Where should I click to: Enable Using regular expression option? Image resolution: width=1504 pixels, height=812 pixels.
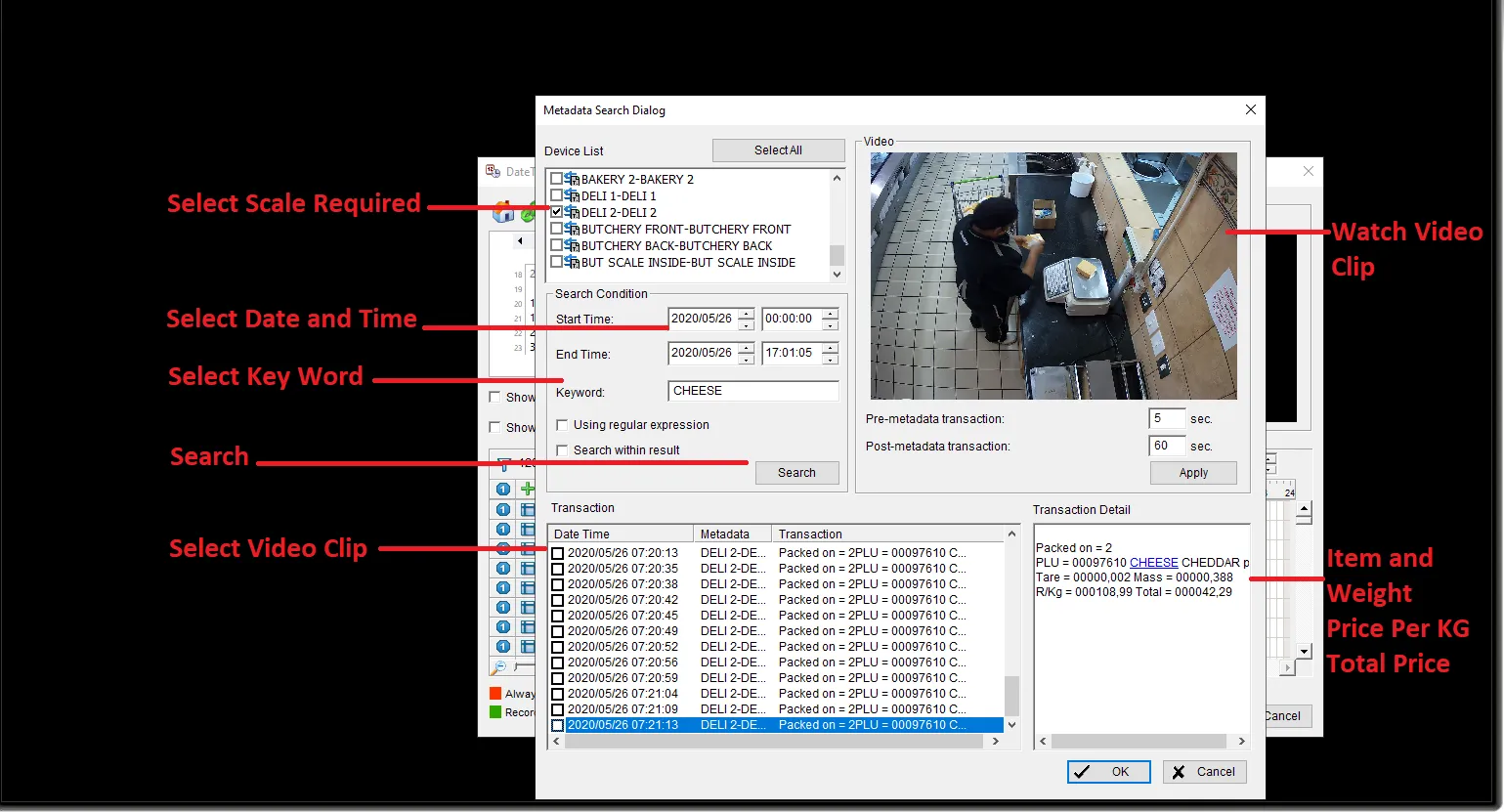[x=562, y=425]
